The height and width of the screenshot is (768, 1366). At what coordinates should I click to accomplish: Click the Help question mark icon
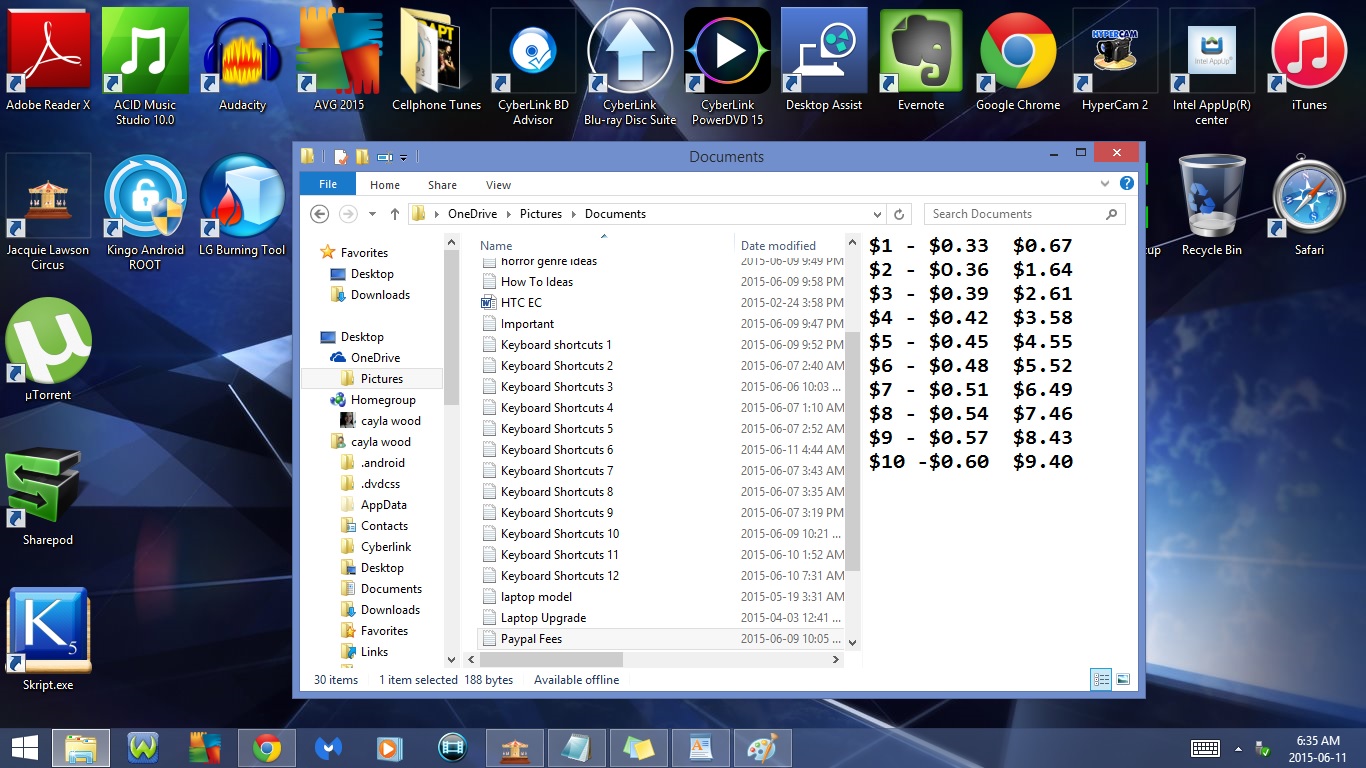(x=1127, y=184)
